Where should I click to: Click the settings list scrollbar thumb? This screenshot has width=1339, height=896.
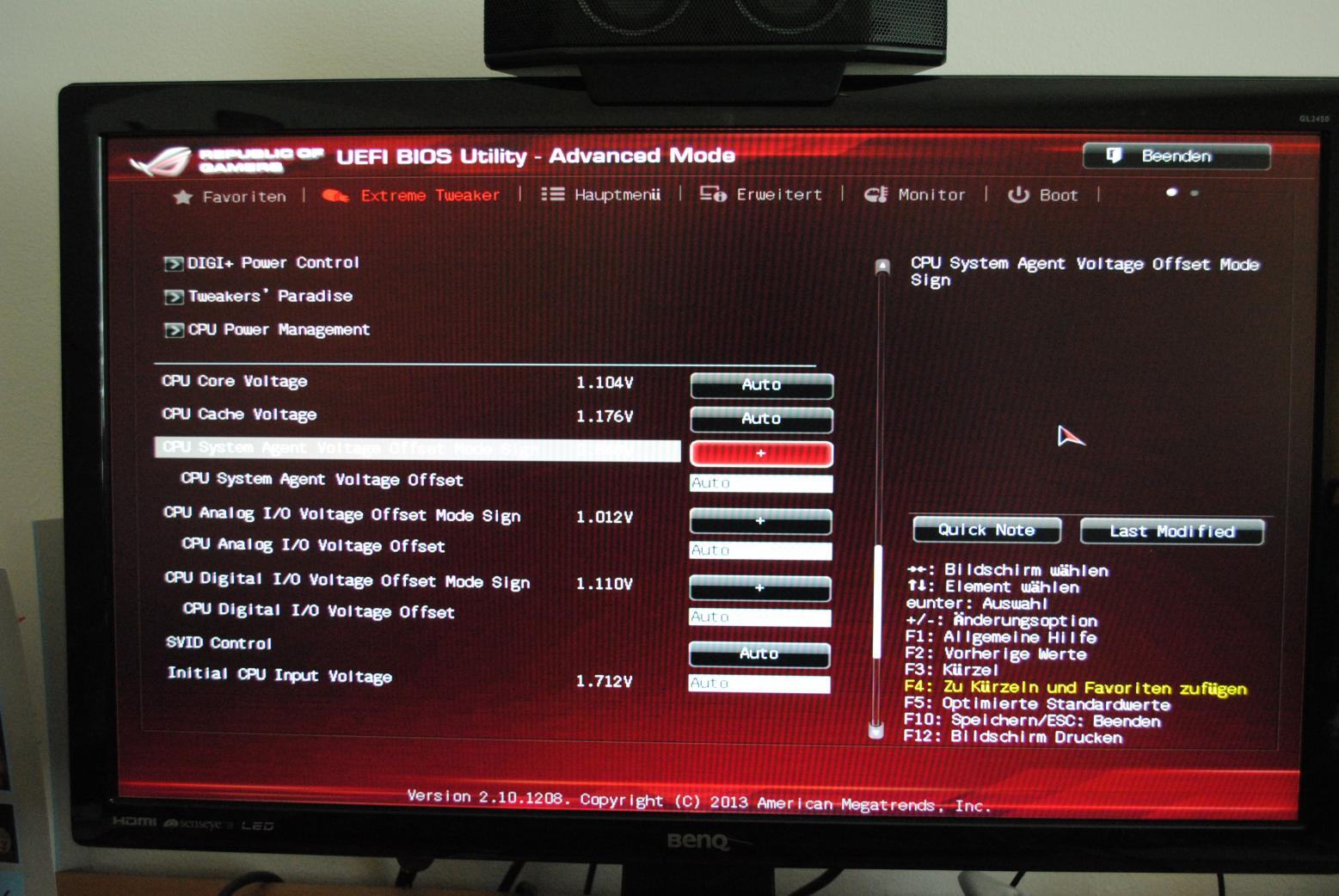tap(878, 602)
